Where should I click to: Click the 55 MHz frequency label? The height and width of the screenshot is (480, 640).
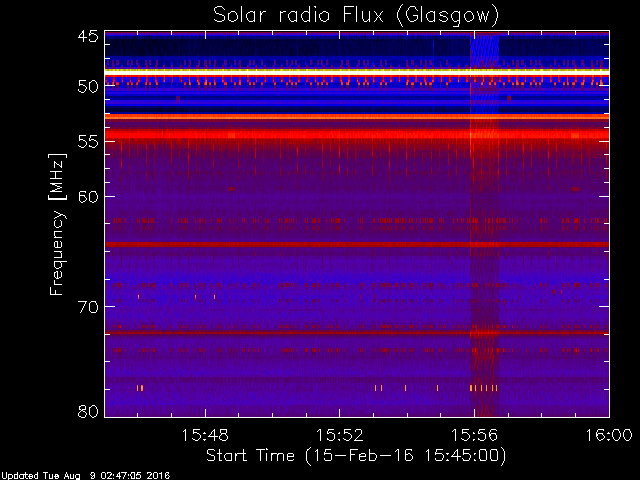[x=89, y=142]
